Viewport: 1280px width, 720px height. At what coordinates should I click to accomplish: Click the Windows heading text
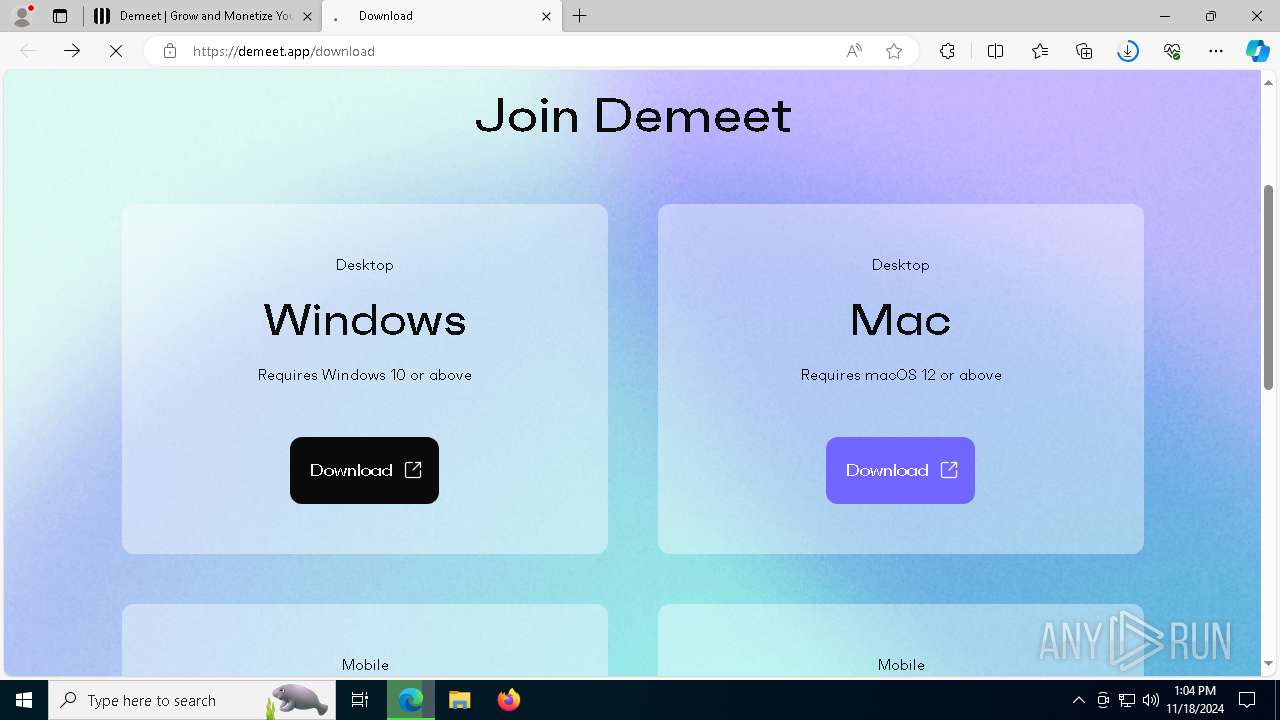tap(365, 320)
